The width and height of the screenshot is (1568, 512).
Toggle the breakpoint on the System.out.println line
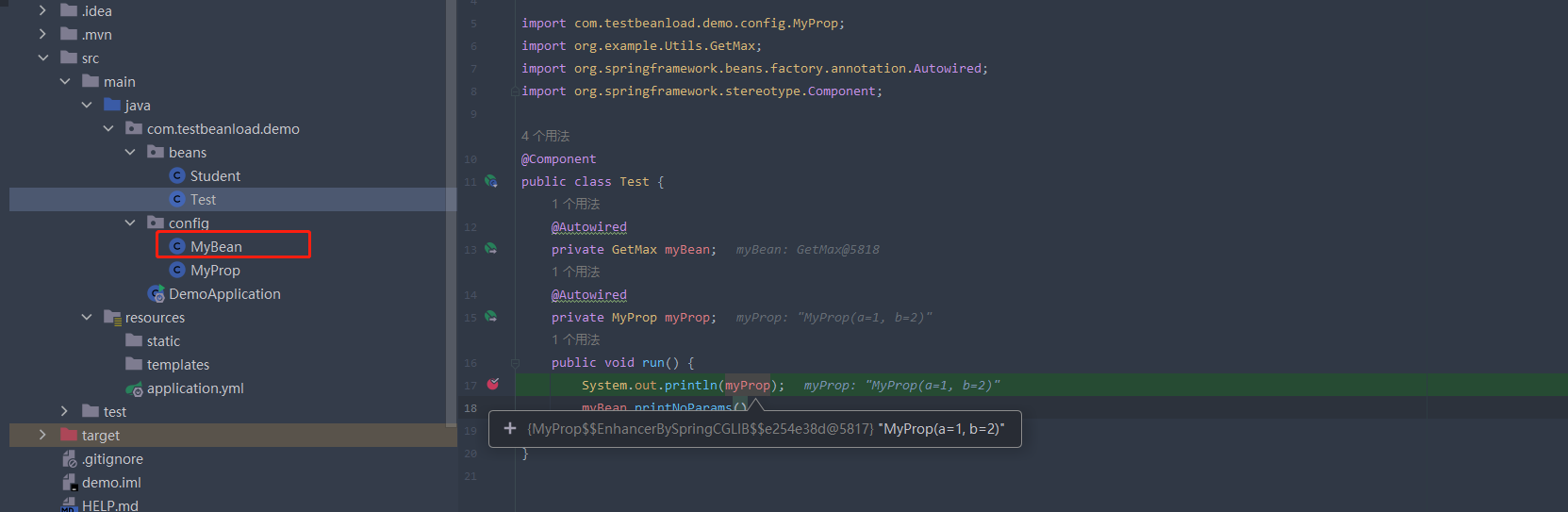click(492, 385)
